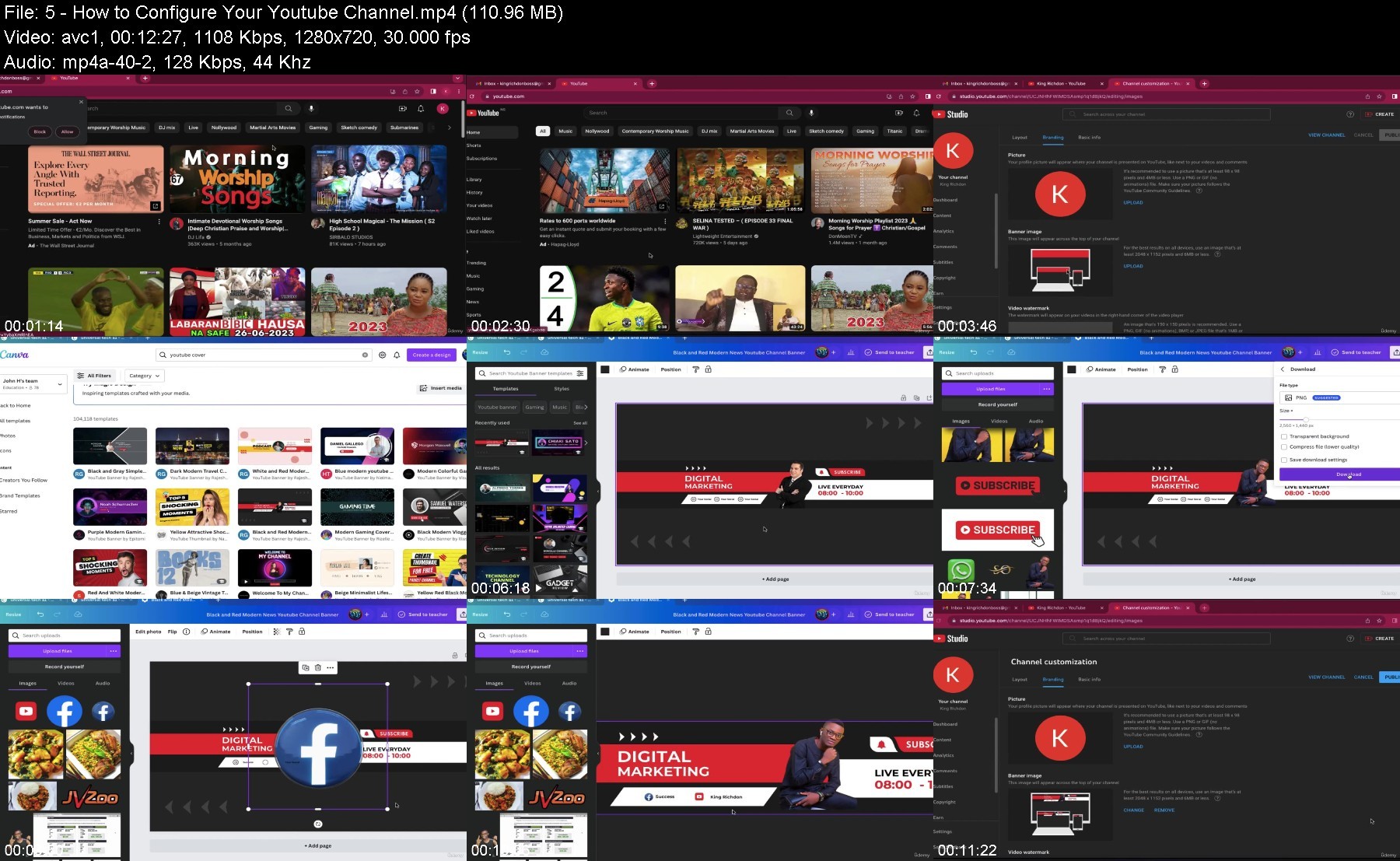Image resolution: width=1400 pixels, height=861 pixels.
Task: Clear the youtube cover search with the X icon
Action: (365, 355)
